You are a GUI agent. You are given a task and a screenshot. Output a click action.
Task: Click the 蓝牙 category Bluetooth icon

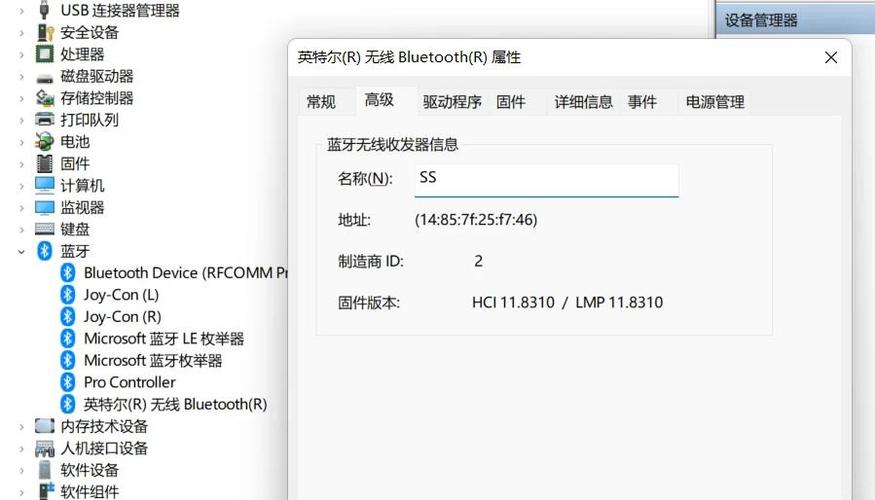coord(45,251)
